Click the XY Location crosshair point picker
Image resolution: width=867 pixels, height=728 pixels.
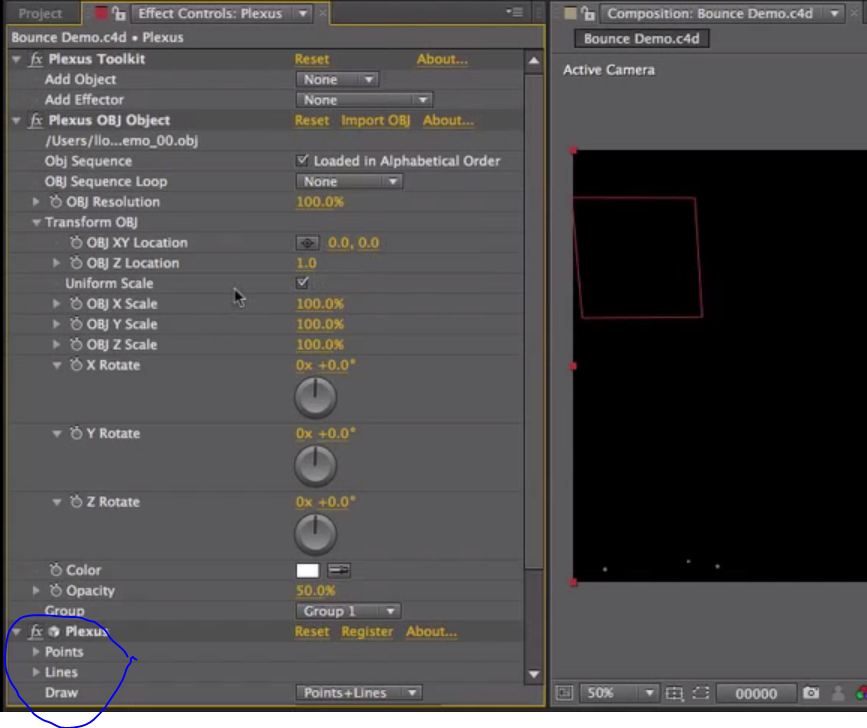click(x=307, y=243)
